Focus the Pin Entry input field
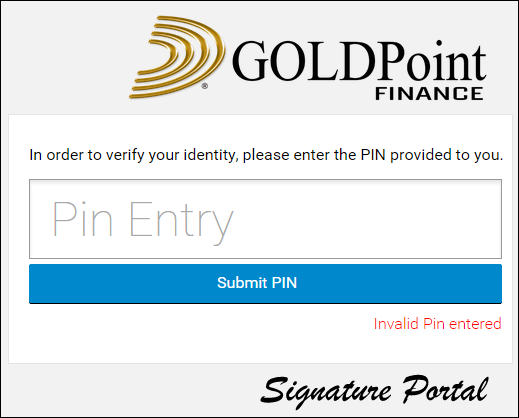Viewport: 519px width, 418px height. [265, 219]
